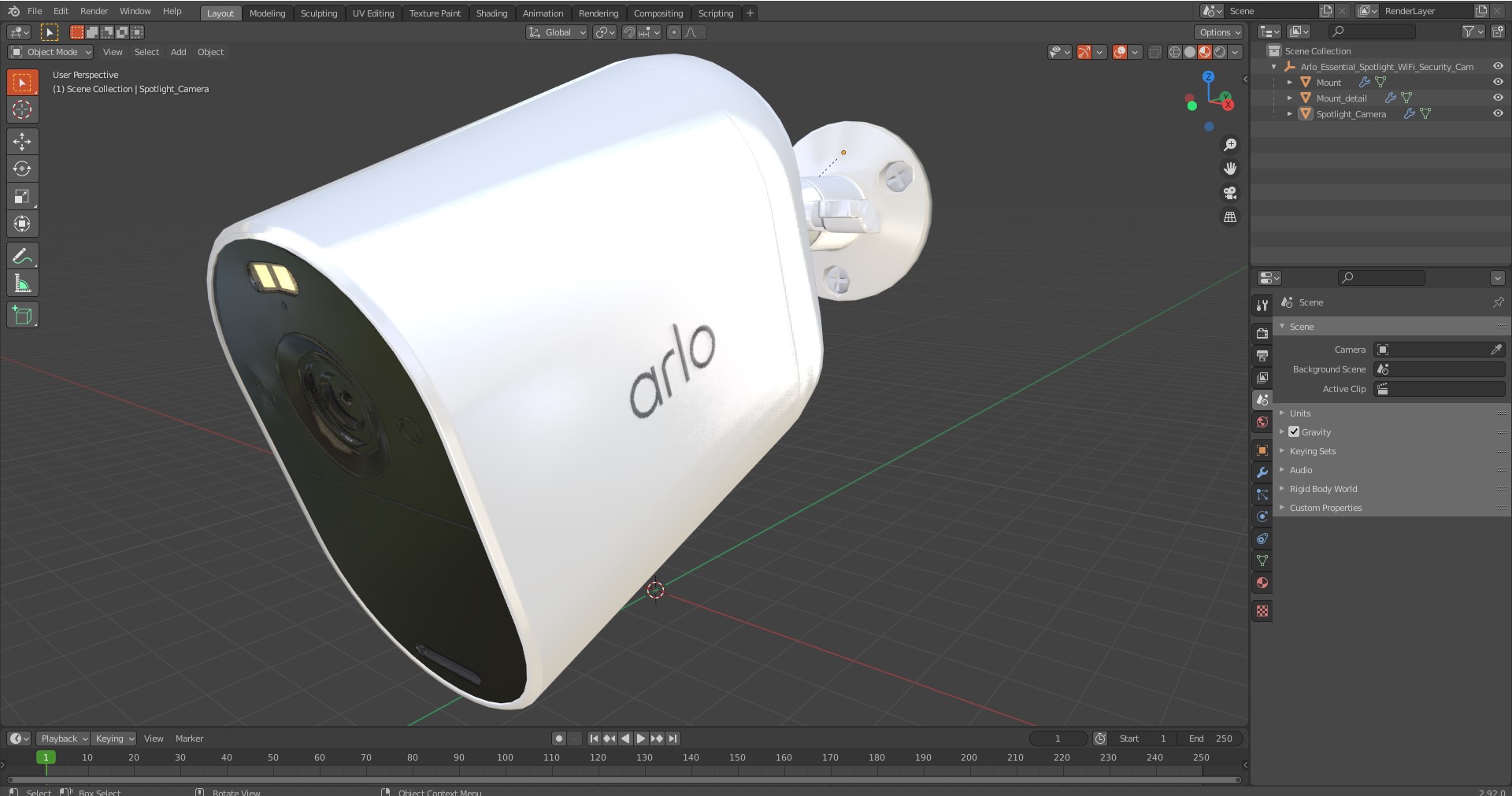Viewport: 1512px width, 796px height.
Task: Expand the Units panel
Action: coord(1299,413)
